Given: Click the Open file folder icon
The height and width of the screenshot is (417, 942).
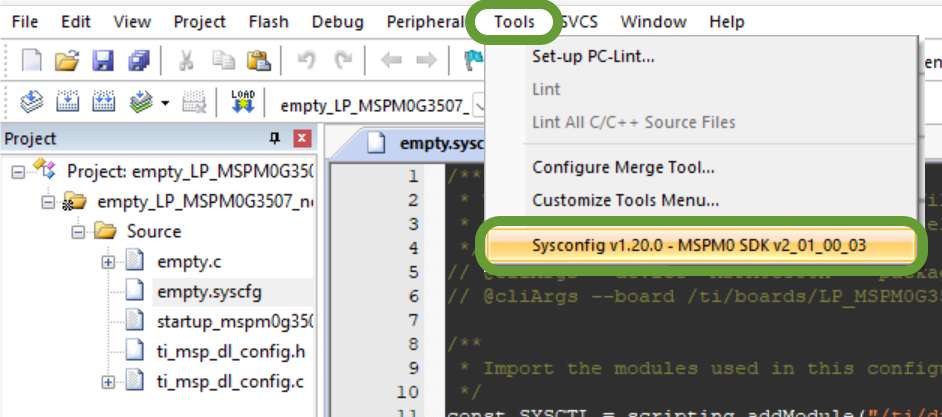Looking at the screenshot, I should pyautogui.click(x=67, y=60).
